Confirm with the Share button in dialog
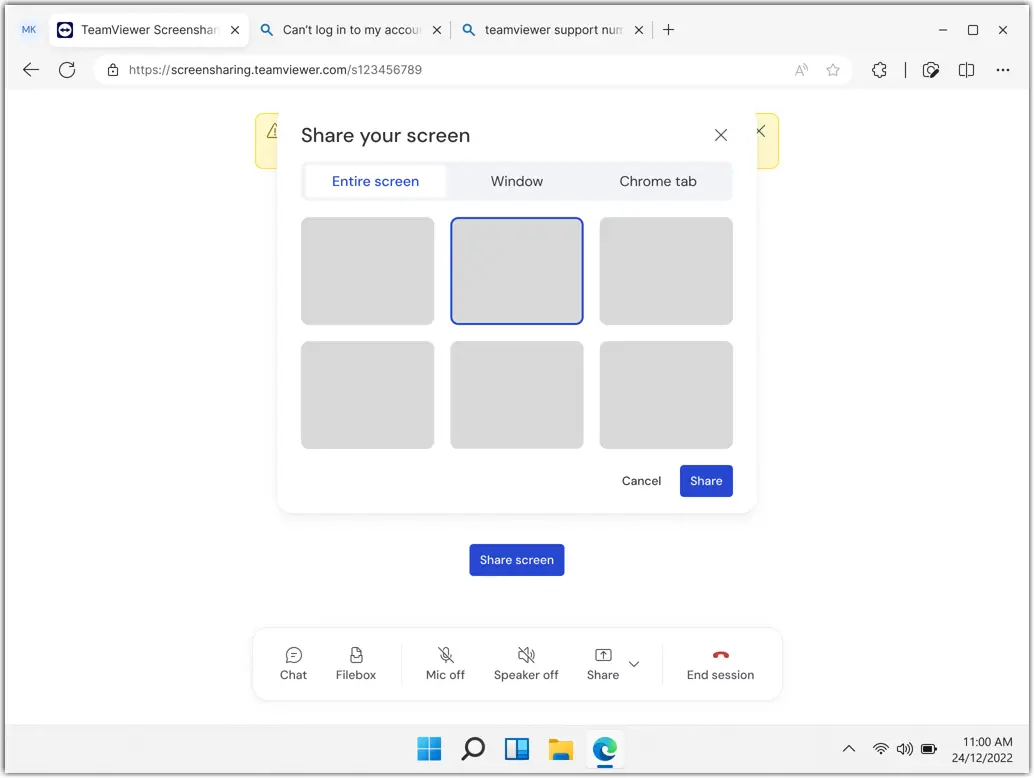This screenshot has width=1034, height=778. pyautogui.click(x=706, y=481)
